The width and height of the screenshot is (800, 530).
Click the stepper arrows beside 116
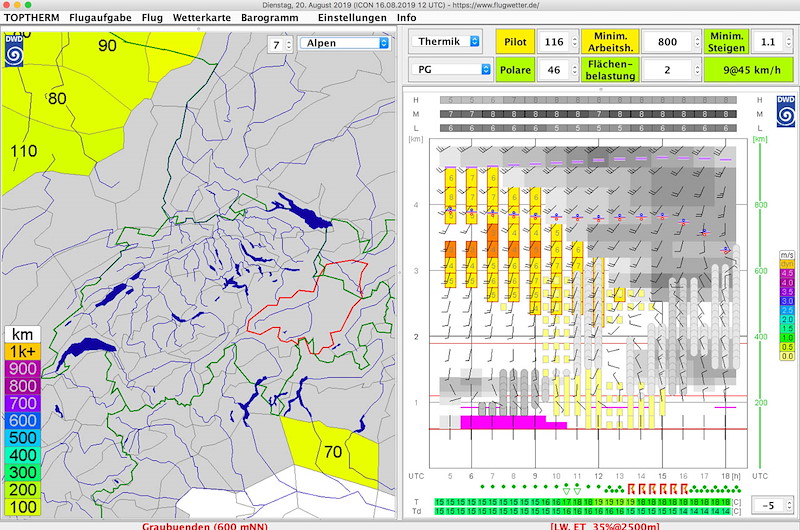coord(575,42)
